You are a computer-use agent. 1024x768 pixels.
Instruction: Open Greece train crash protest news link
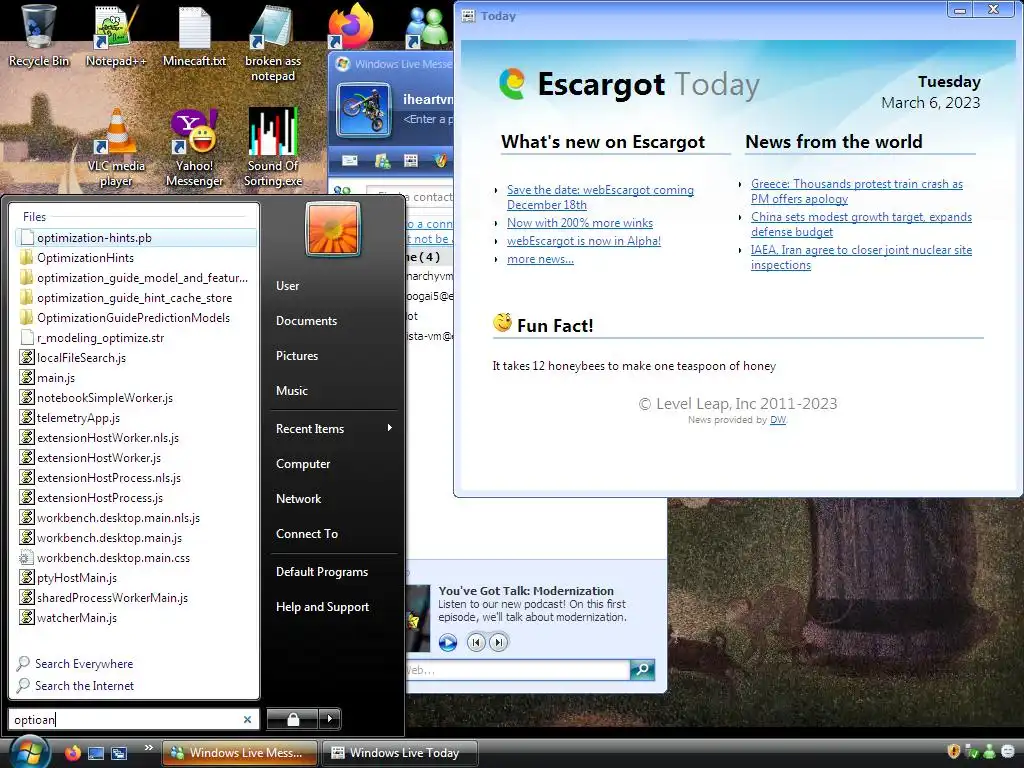[857, 191]
